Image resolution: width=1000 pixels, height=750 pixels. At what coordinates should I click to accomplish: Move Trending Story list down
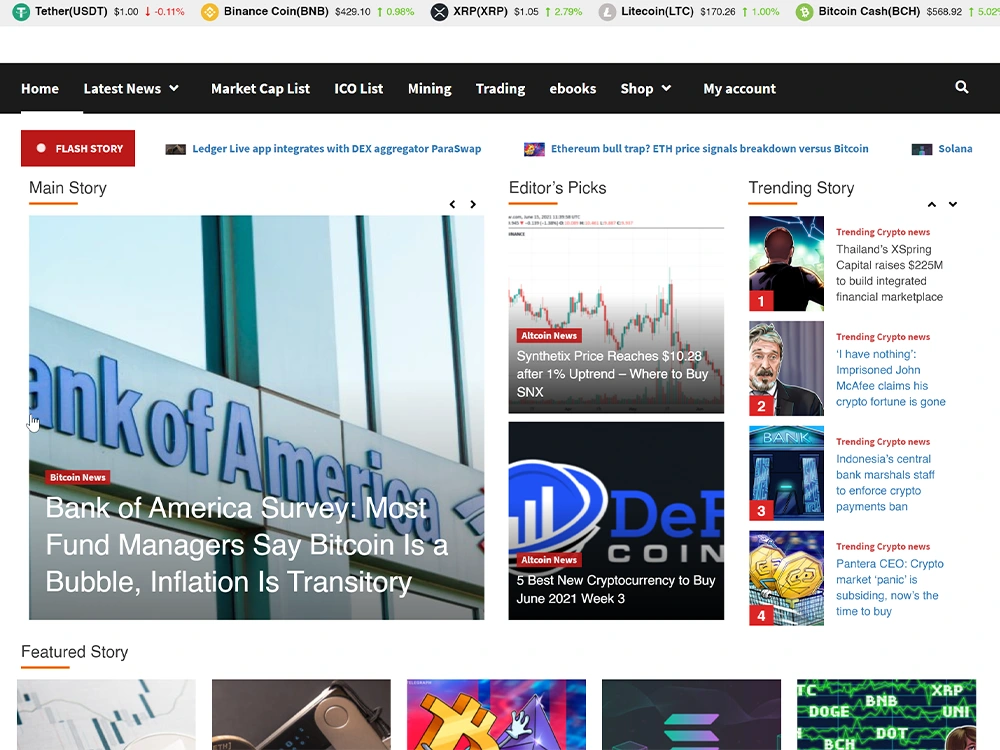[953, 204]
